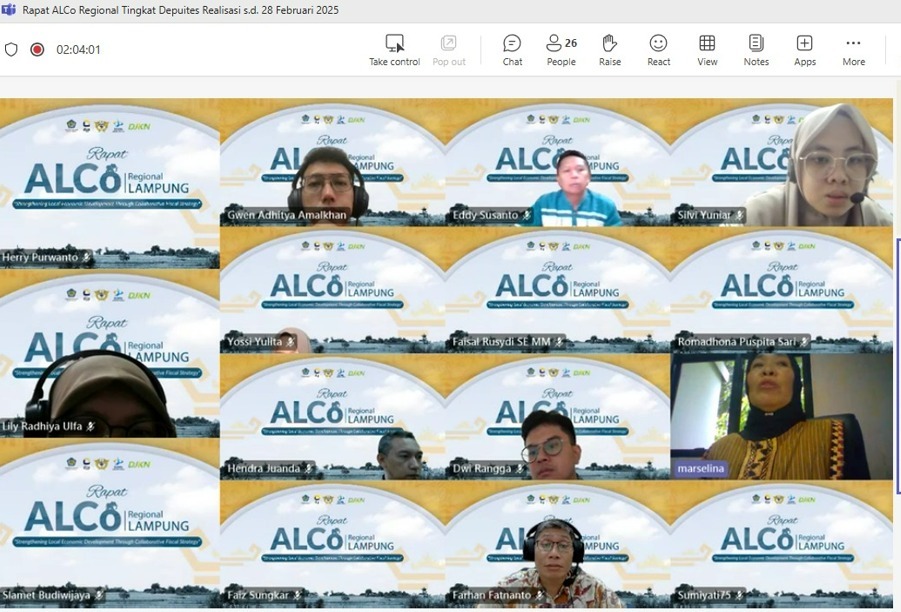Change layout with the View button
The image size is (901, 612).
pos(707,44)
